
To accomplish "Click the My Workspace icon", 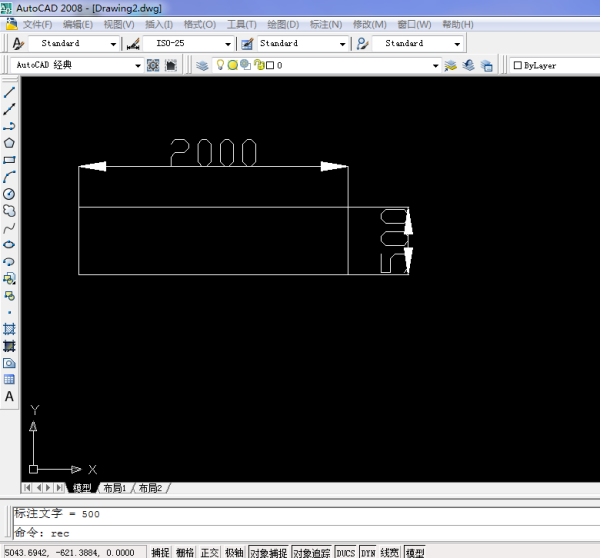I will tap(171, 65).
